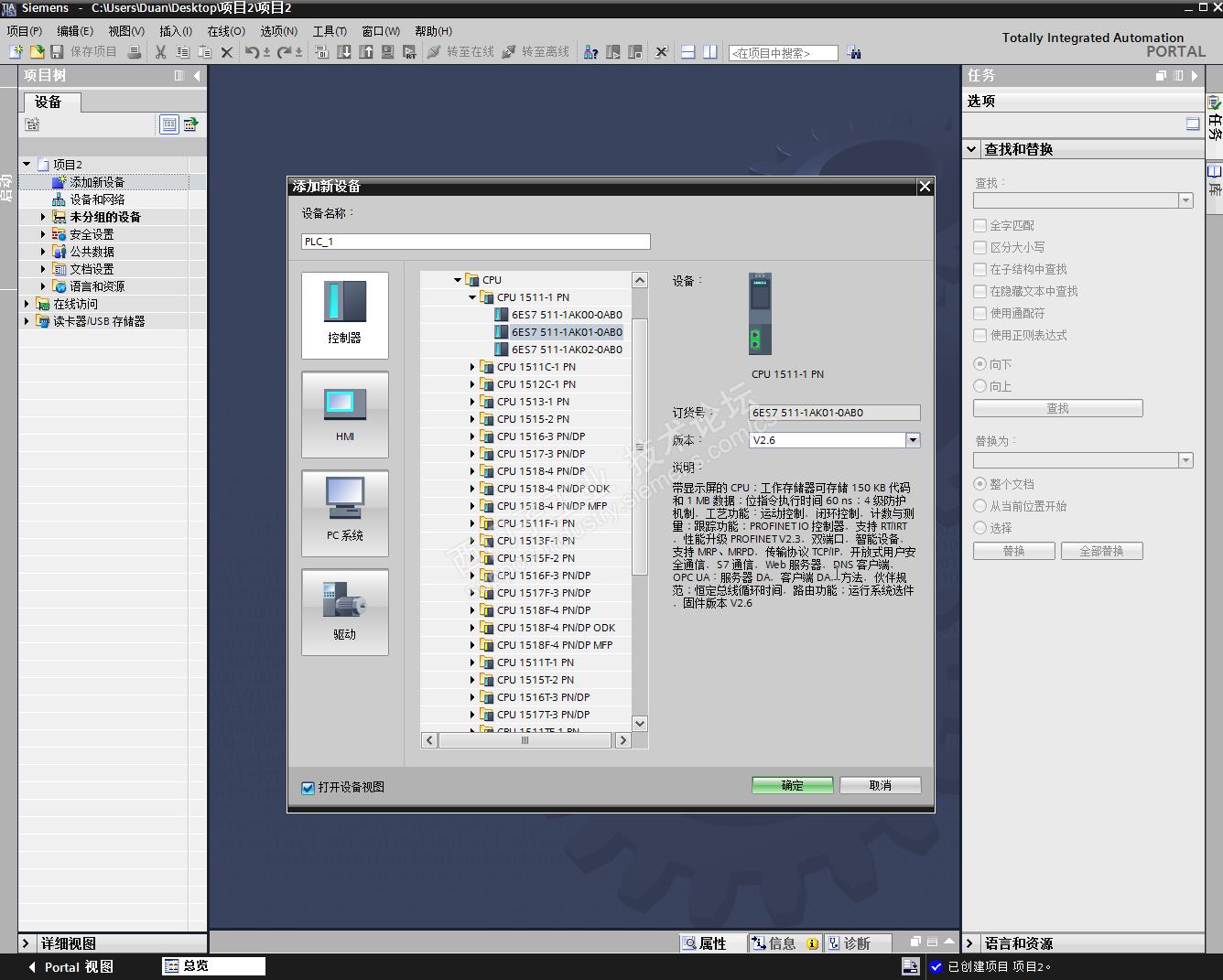Toggle the Open device view checkbox

308,788
